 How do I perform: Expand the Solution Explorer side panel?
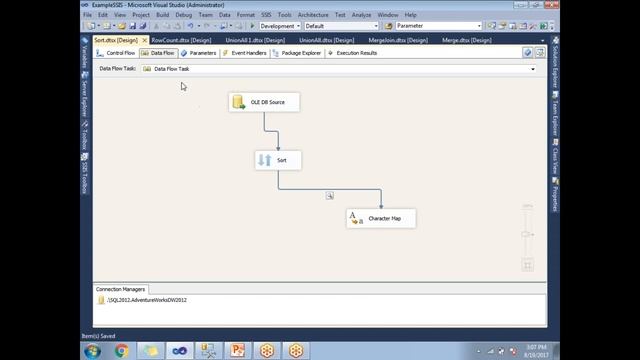(x=555, y=62)
